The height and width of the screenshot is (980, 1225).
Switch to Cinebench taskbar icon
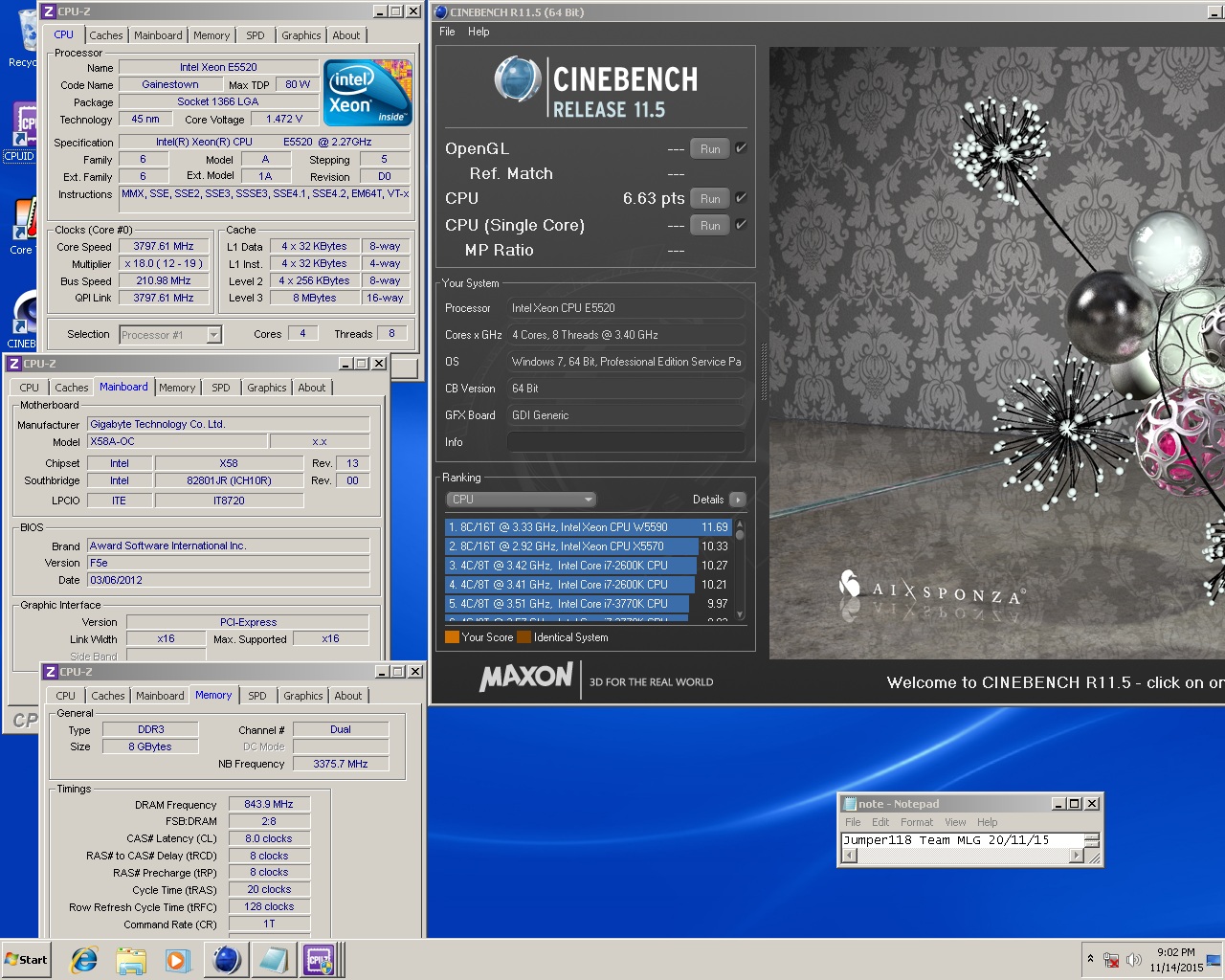click(227, 960)
